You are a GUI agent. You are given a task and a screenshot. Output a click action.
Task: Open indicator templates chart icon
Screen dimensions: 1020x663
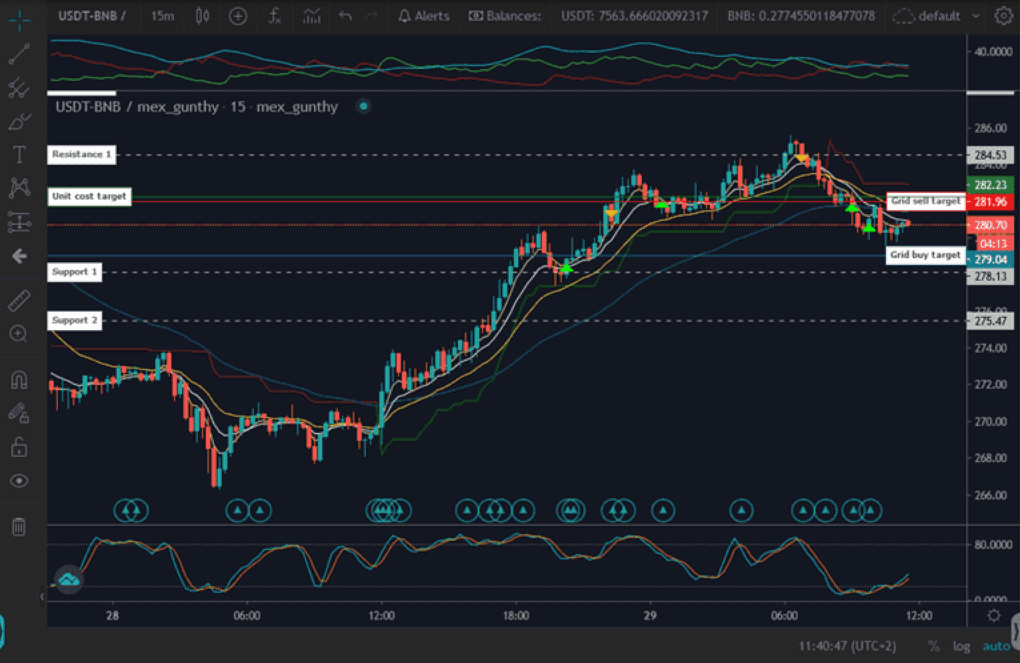pos(312,16)
